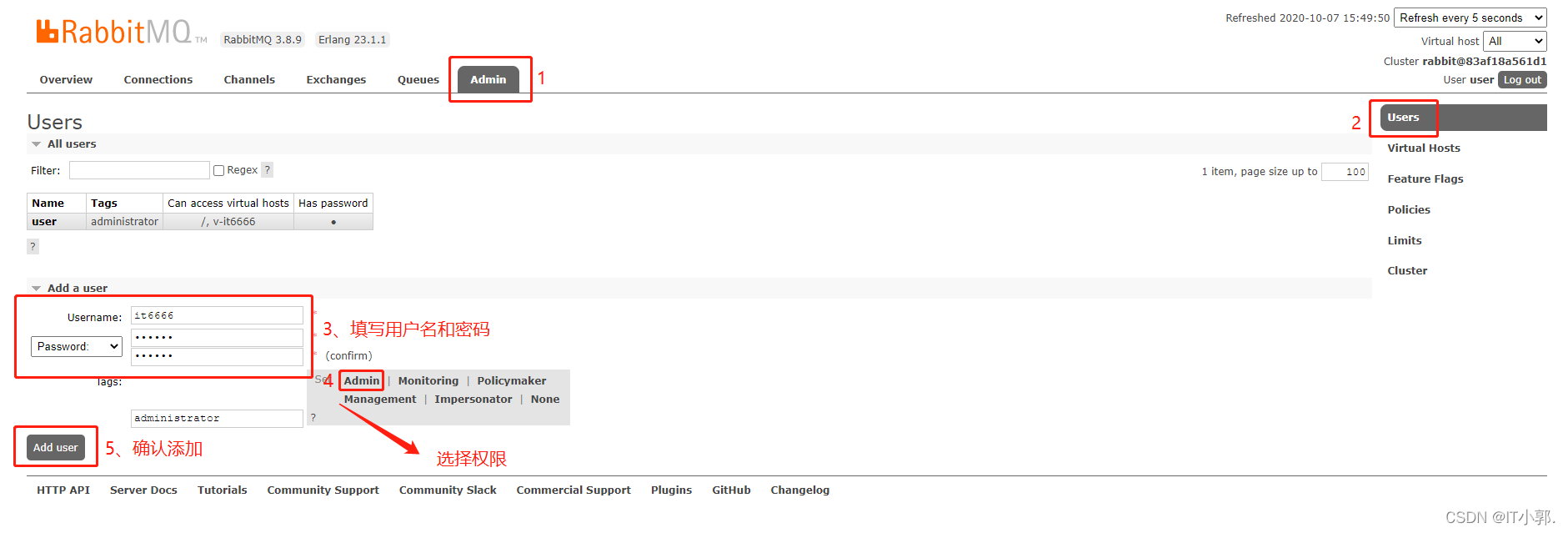This screenshot has height=533, width=1568.
Task: Click the Add user button
Action: tap(56, 448)
